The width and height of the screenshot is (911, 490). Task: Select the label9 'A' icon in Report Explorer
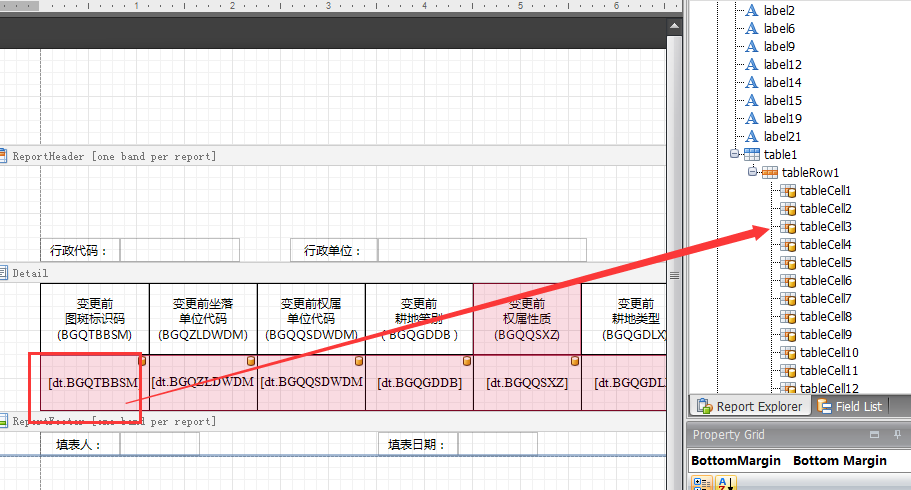[x=752, y=47]
